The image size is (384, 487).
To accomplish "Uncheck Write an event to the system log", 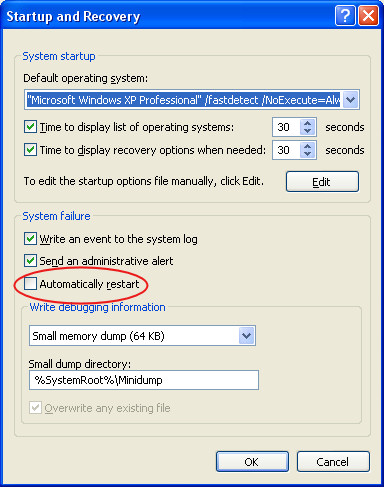I will pyautogui.click(x=30, y=239).
